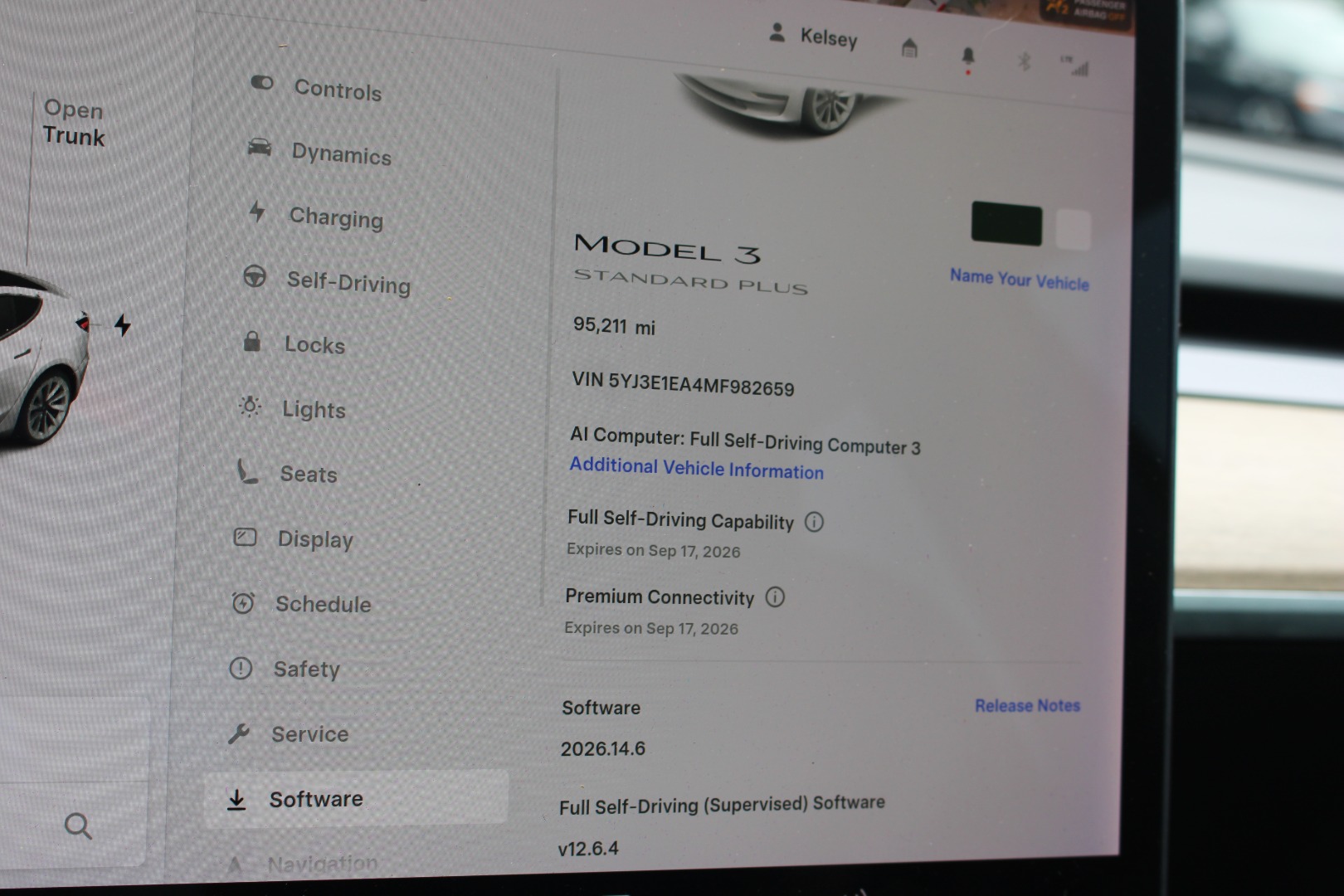
Task: Click the Self-Driving steering wheel icon
Action: point(255,276)
